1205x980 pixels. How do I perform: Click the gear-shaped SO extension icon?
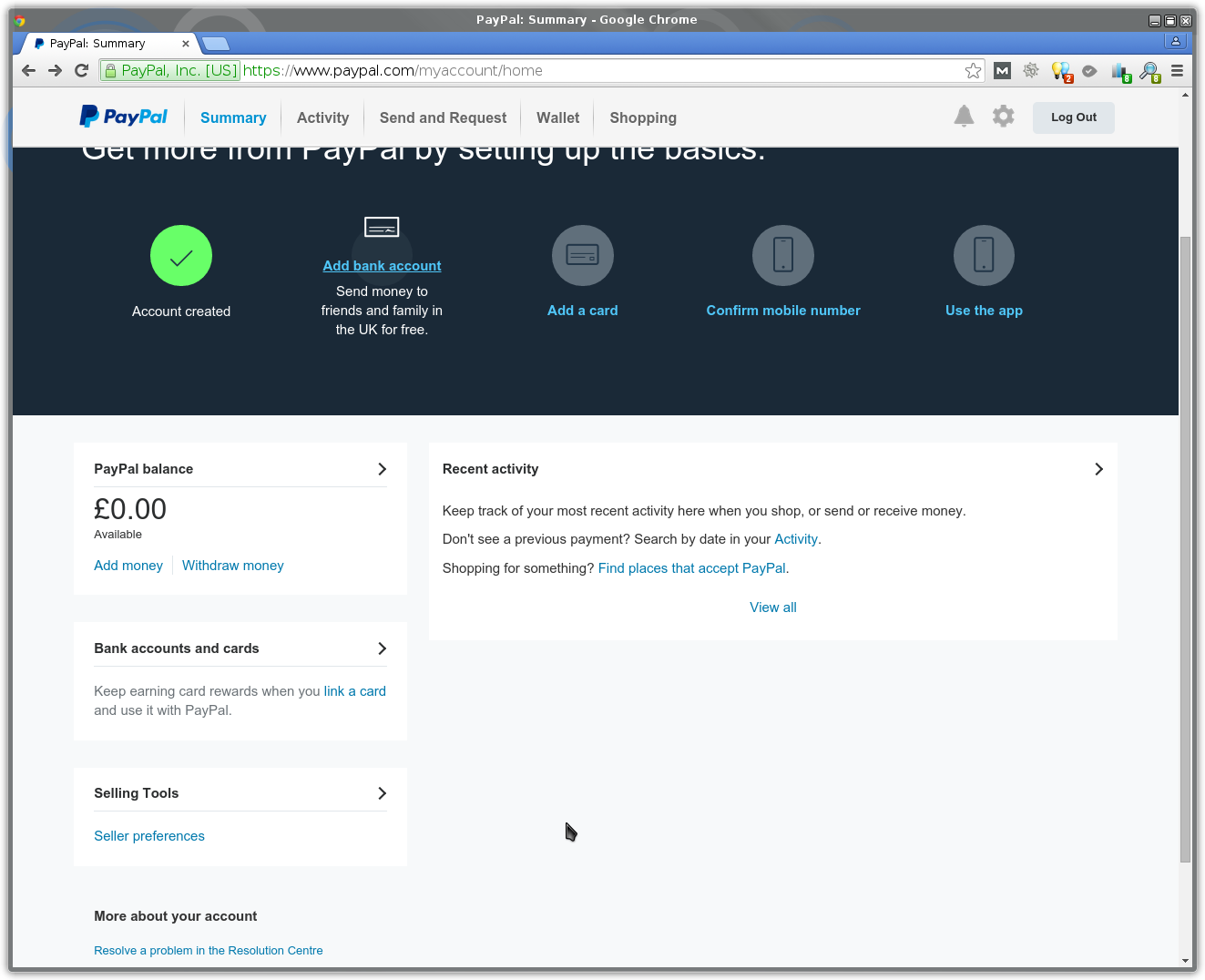tap(1031, 70)
